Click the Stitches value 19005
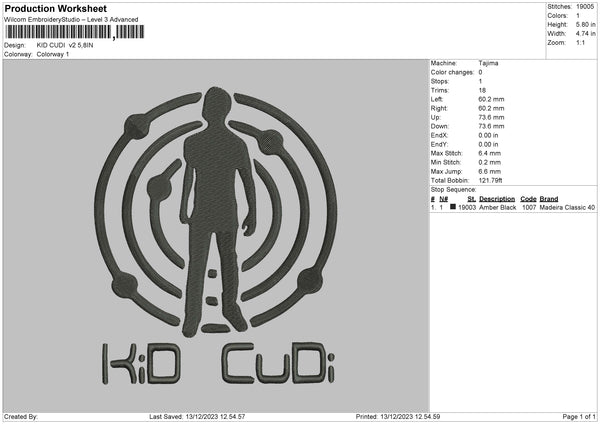This screenshot has width=600, height=424. coord(585,7)
